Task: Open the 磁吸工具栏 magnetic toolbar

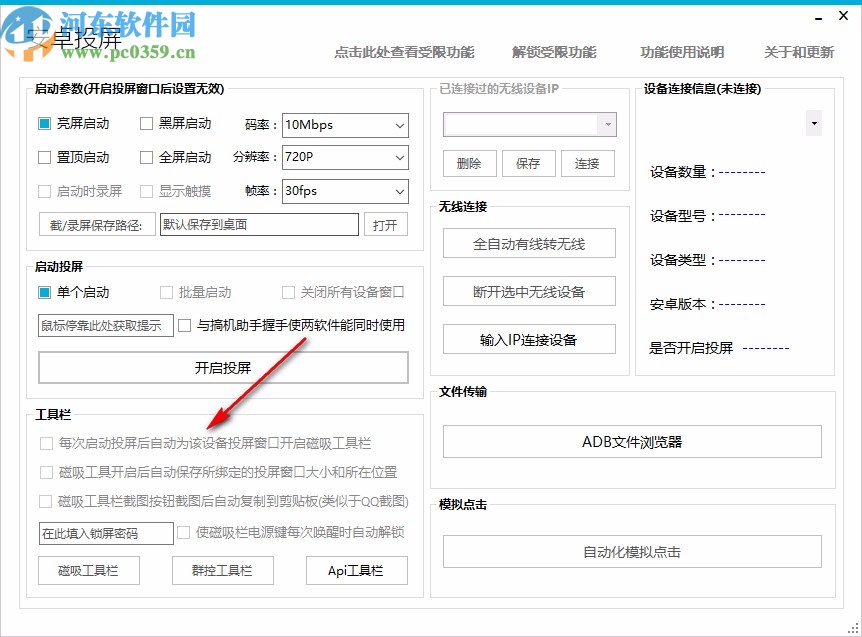Action: pyautogui.click(x=89, y=570)
